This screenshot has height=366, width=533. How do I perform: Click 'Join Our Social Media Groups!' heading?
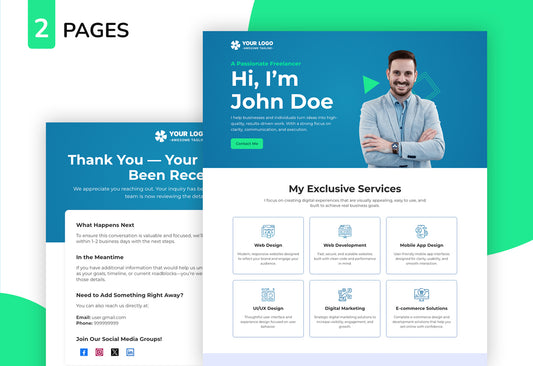point(119,339)
